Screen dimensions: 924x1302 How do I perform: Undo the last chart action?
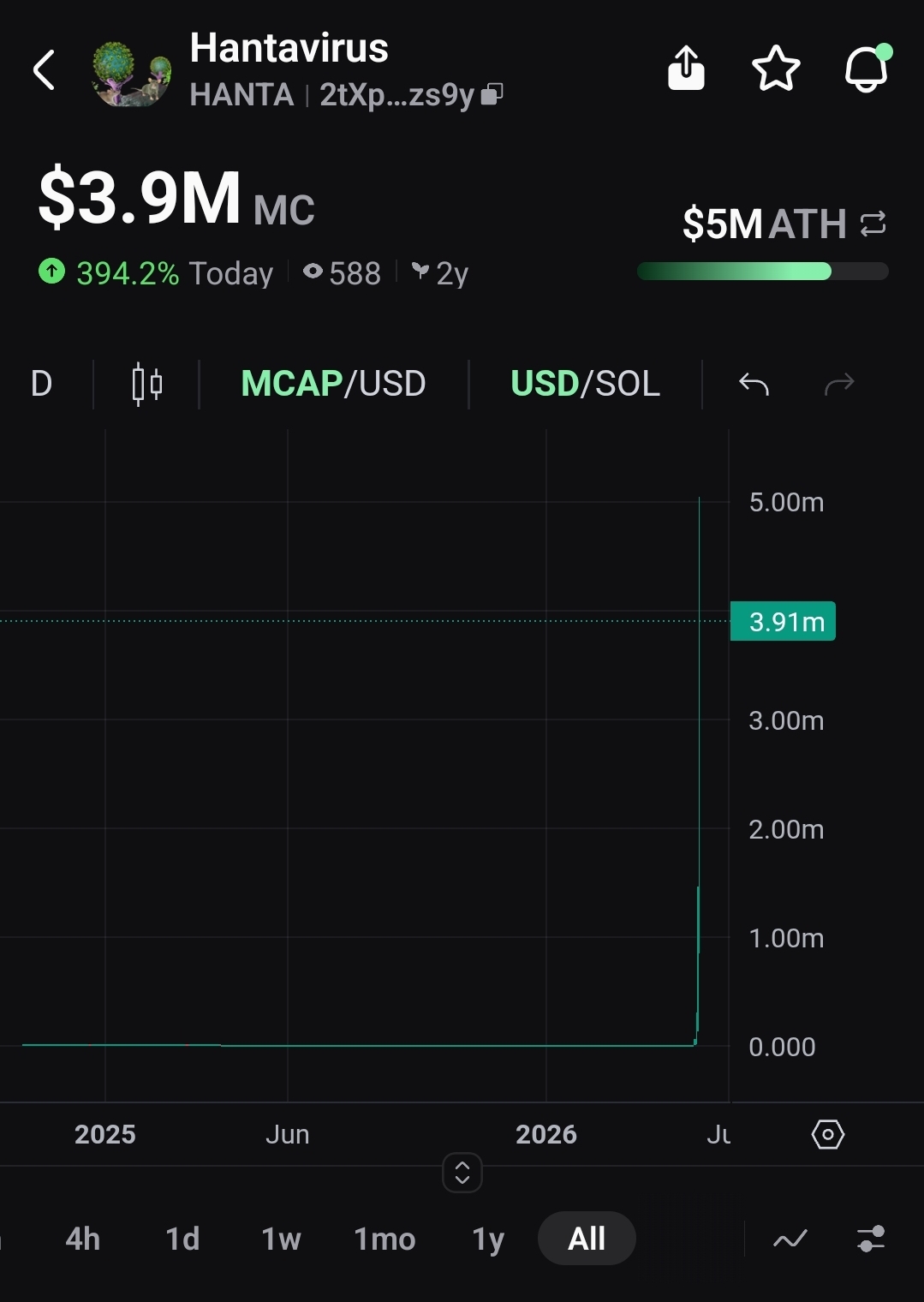754,384
